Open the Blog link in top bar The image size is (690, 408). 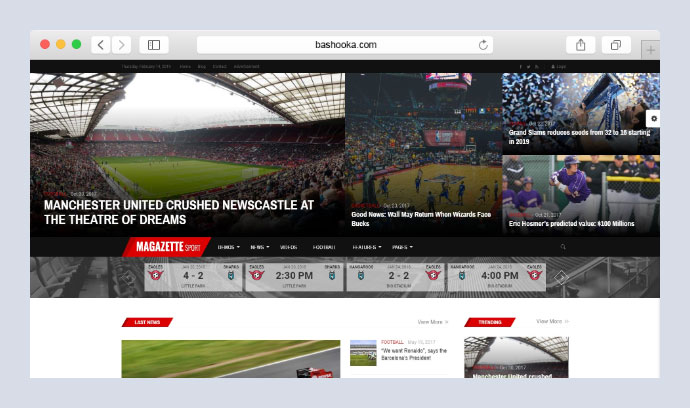tap(202, 66)
